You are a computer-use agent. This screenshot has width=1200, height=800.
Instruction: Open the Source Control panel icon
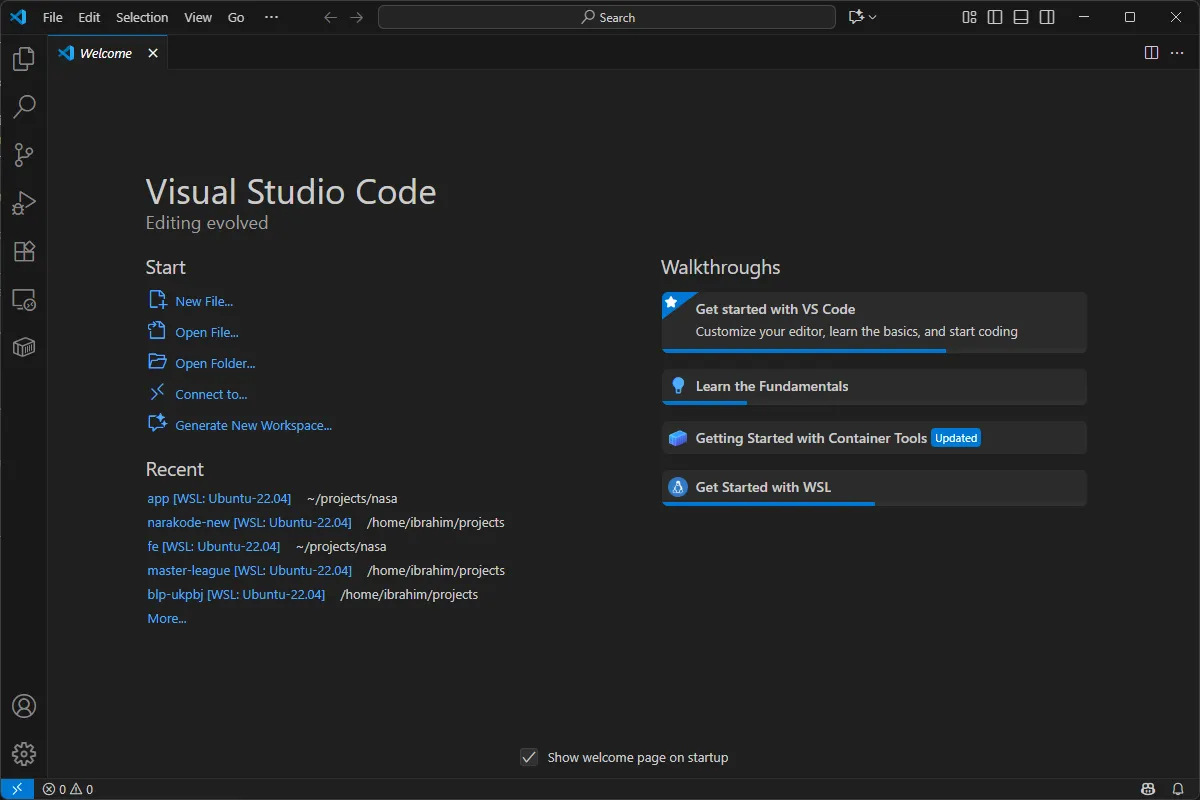[23, 154]
